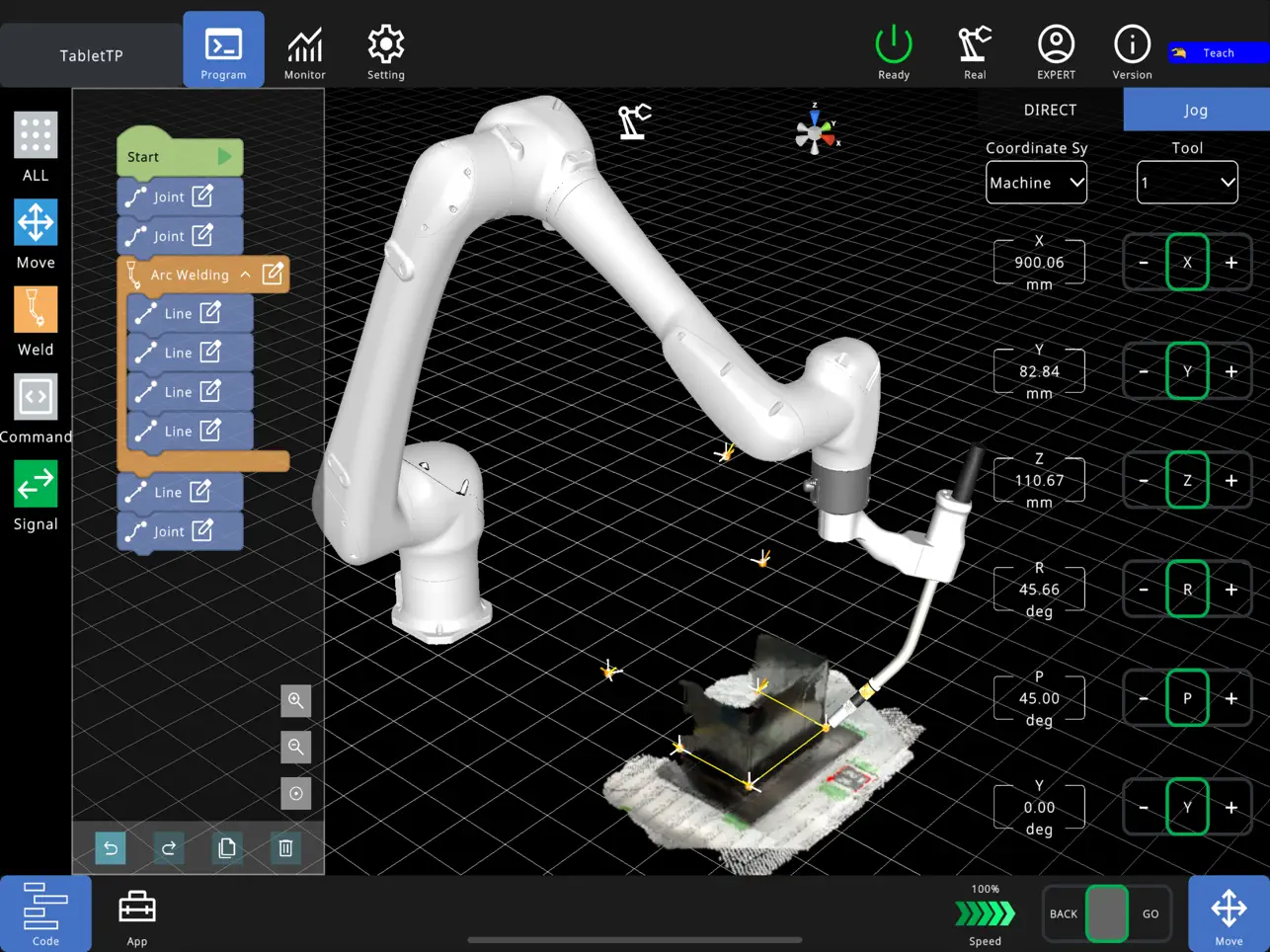
Task: Open the Setting menu
Action: 385,52
